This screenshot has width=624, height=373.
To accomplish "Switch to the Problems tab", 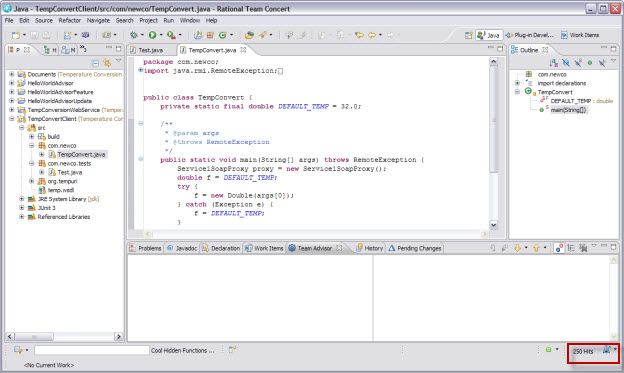I will (x=145, y=248).
